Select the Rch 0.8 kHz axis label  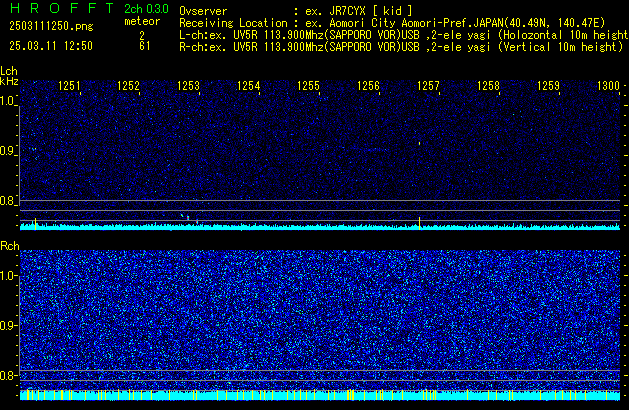7,375
